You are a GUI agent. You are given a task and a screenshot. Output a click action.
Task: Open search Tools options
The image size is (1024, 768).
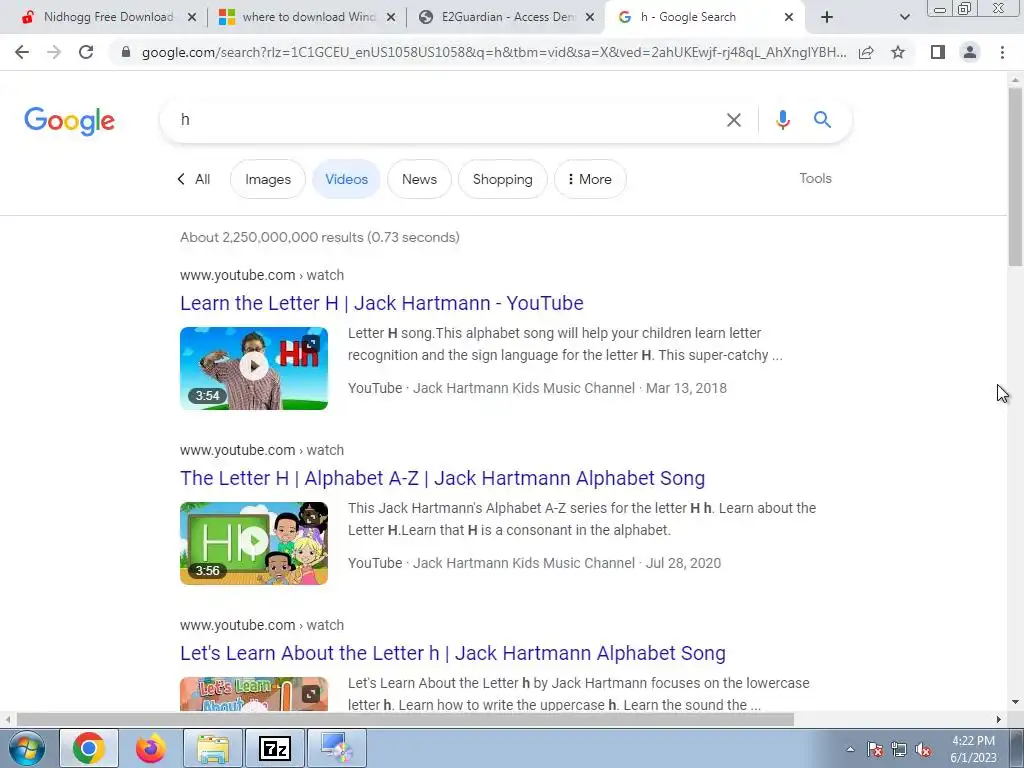tap(815, 178)
